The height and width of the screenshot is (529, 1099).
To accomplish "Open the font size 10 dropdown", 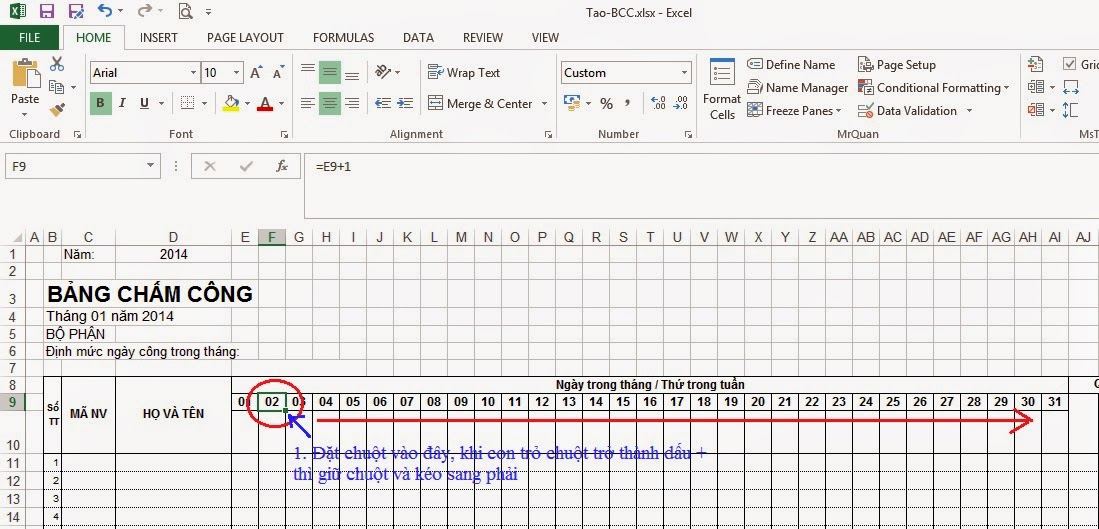I will (x=237, y=72).
